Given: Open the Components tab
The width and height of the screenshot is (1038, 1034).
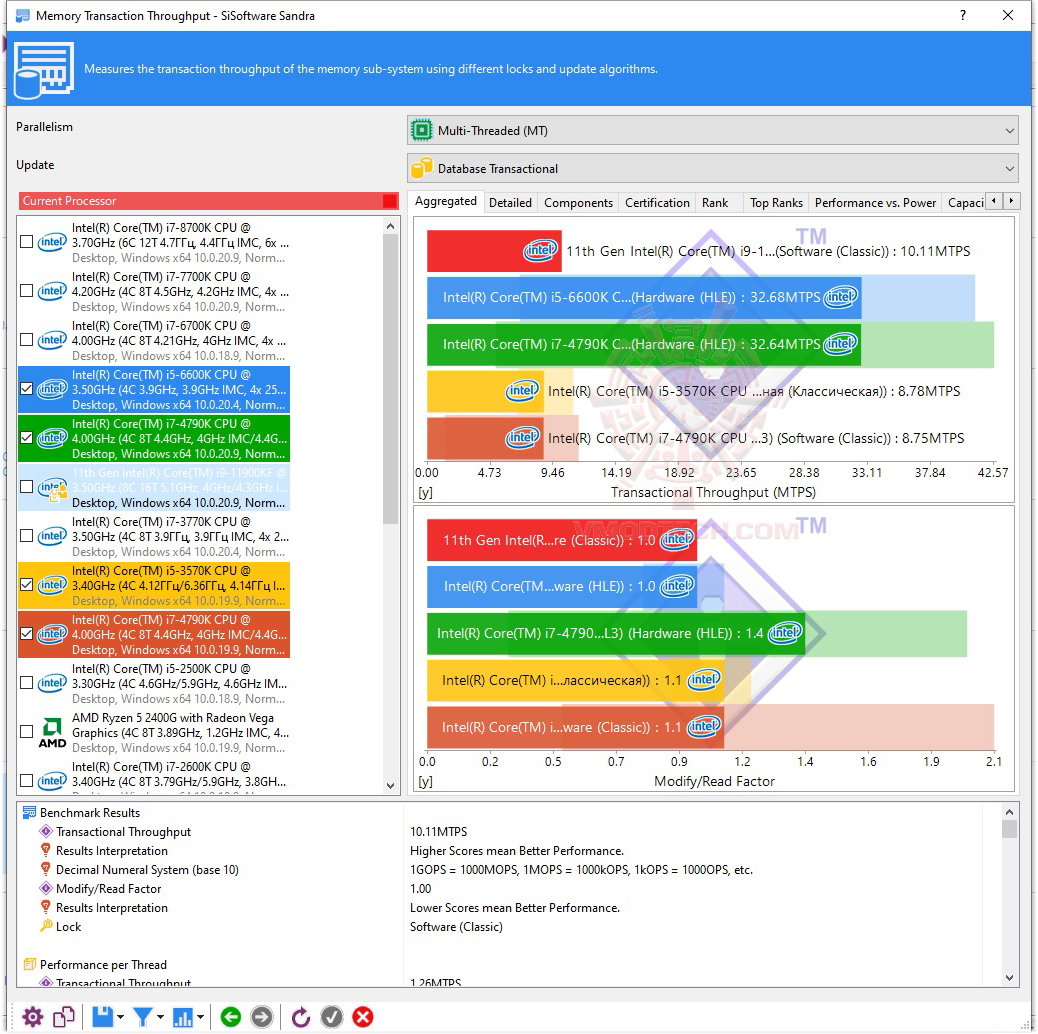Looking at the screenshot, I should (579, 203).
